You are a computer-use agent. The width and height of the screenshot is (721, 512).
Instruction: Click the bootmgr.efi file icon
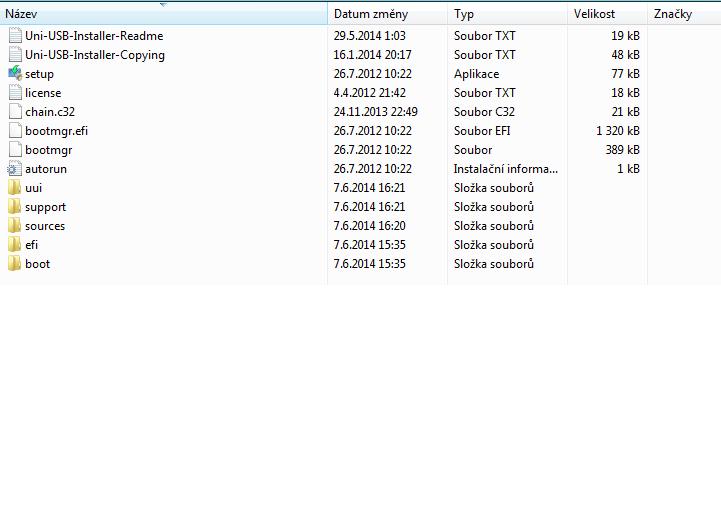(x=14, y=131)
